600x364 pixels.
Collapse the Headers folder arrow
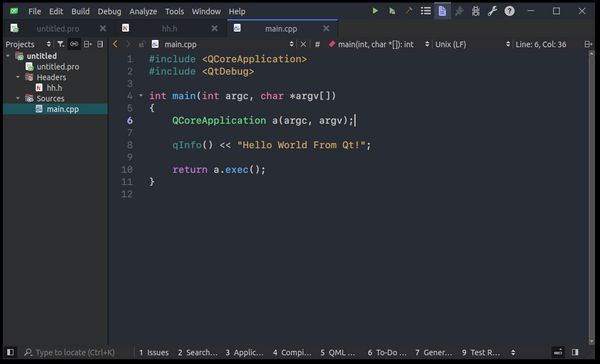(18, 77)
